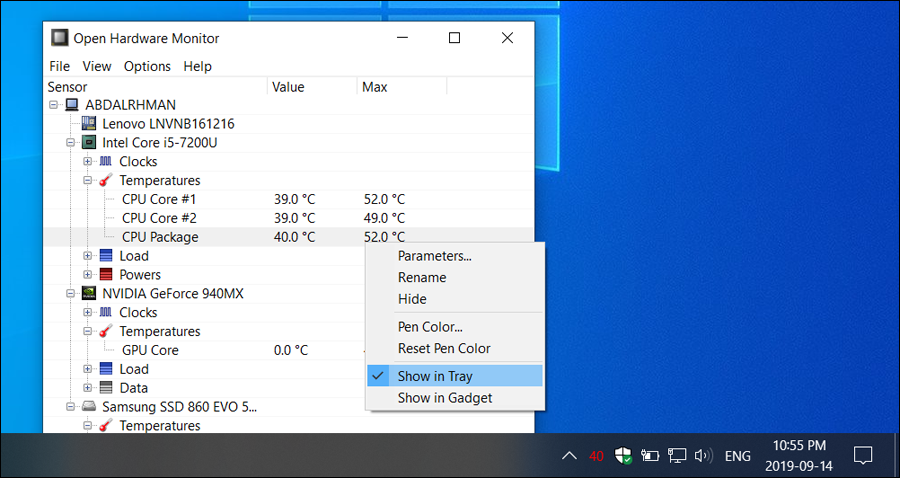Click the gray Data icon
The height and width of the screenshot is (478, 900).
point(106,388)
